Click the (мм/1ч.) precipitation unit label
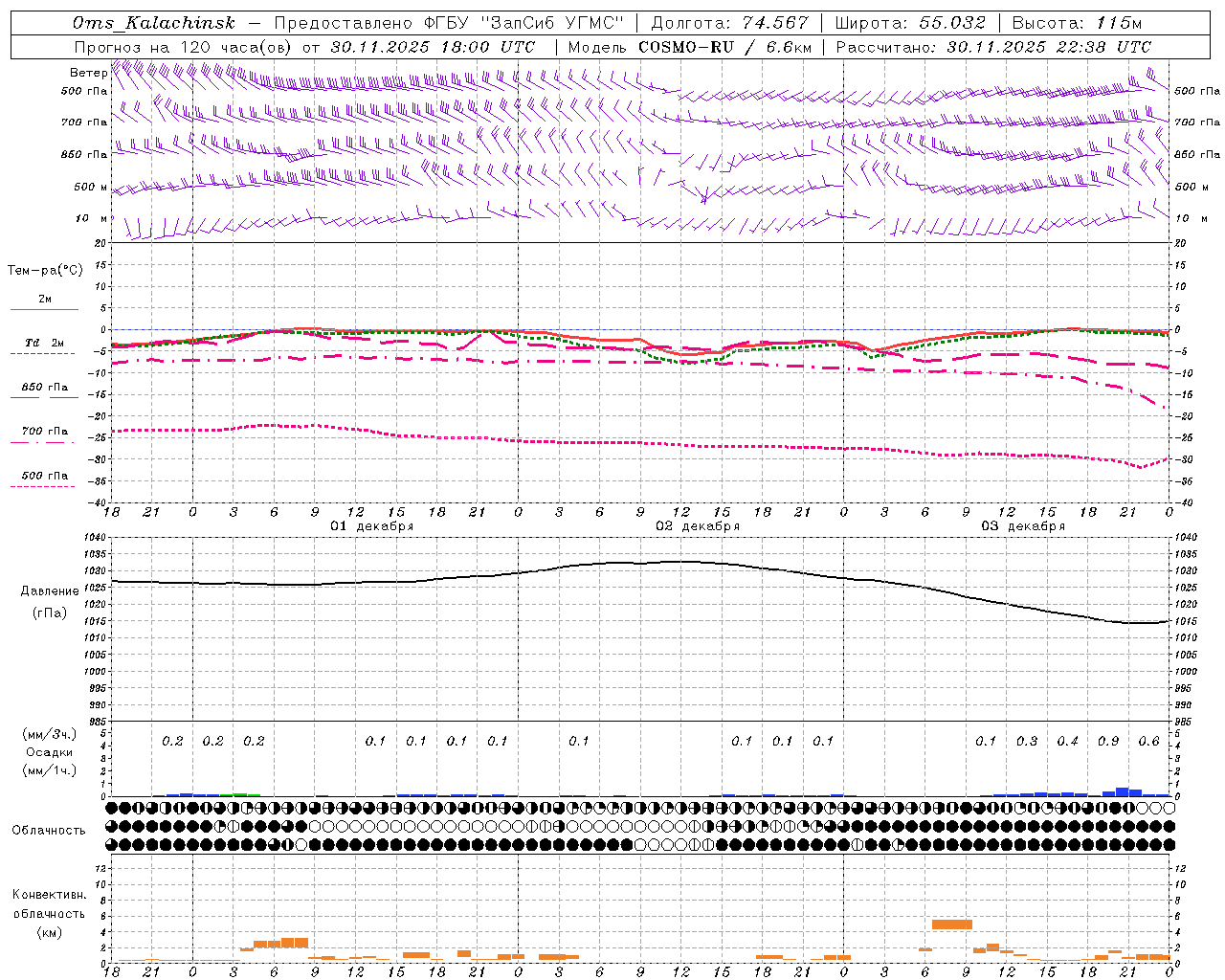Screen dimensions: 1225x980 50,770
